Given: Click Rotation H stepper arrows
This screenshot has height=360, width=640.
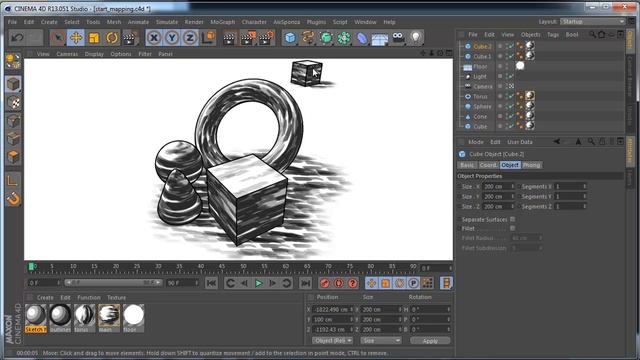Looking at the screenshot, I should (448, 309).
